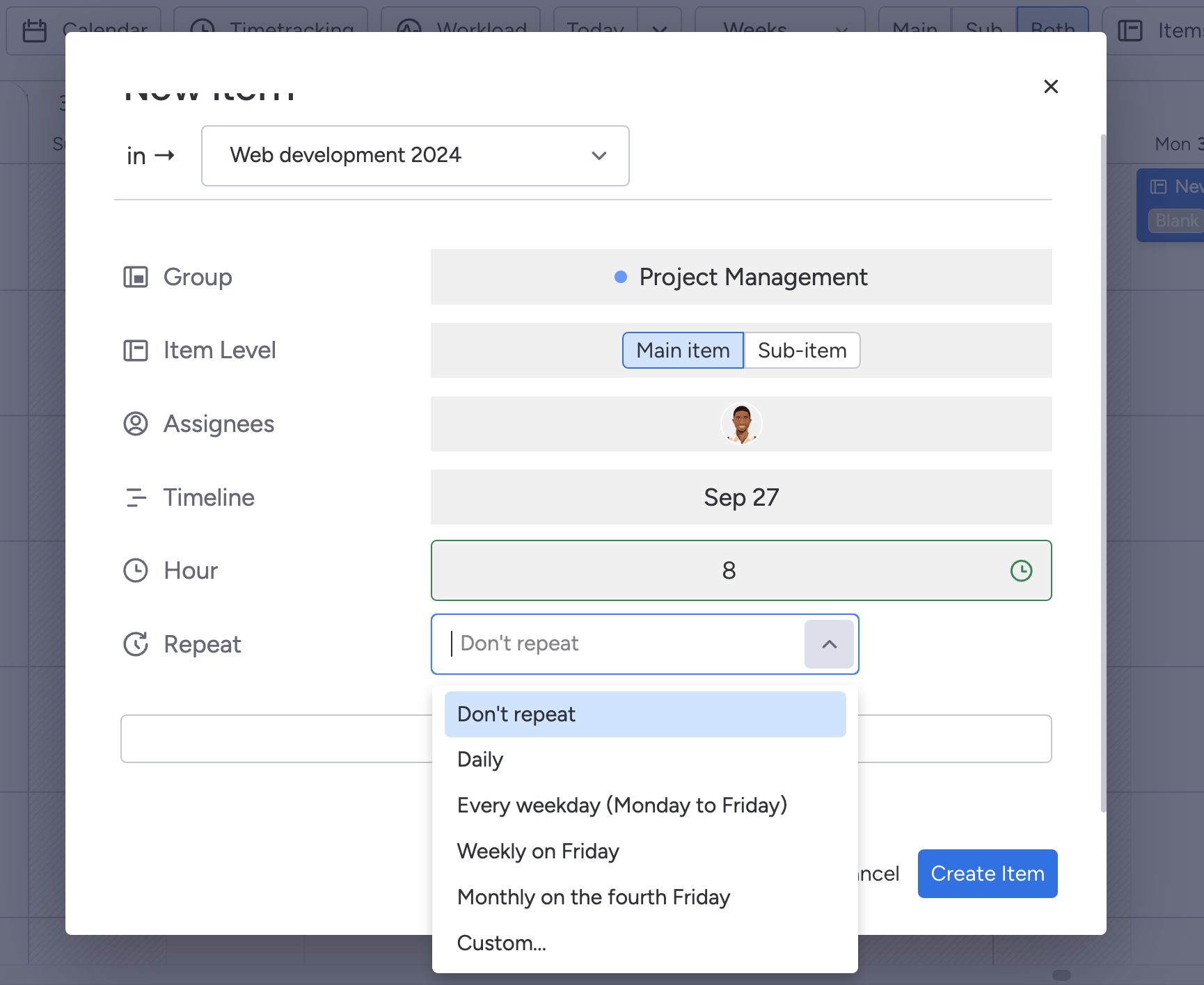The height and width of the screenshot is (985, 1204).
Task: Pick Weekly on Friday option
Action: pyautogui.click(x=538, y=851)
